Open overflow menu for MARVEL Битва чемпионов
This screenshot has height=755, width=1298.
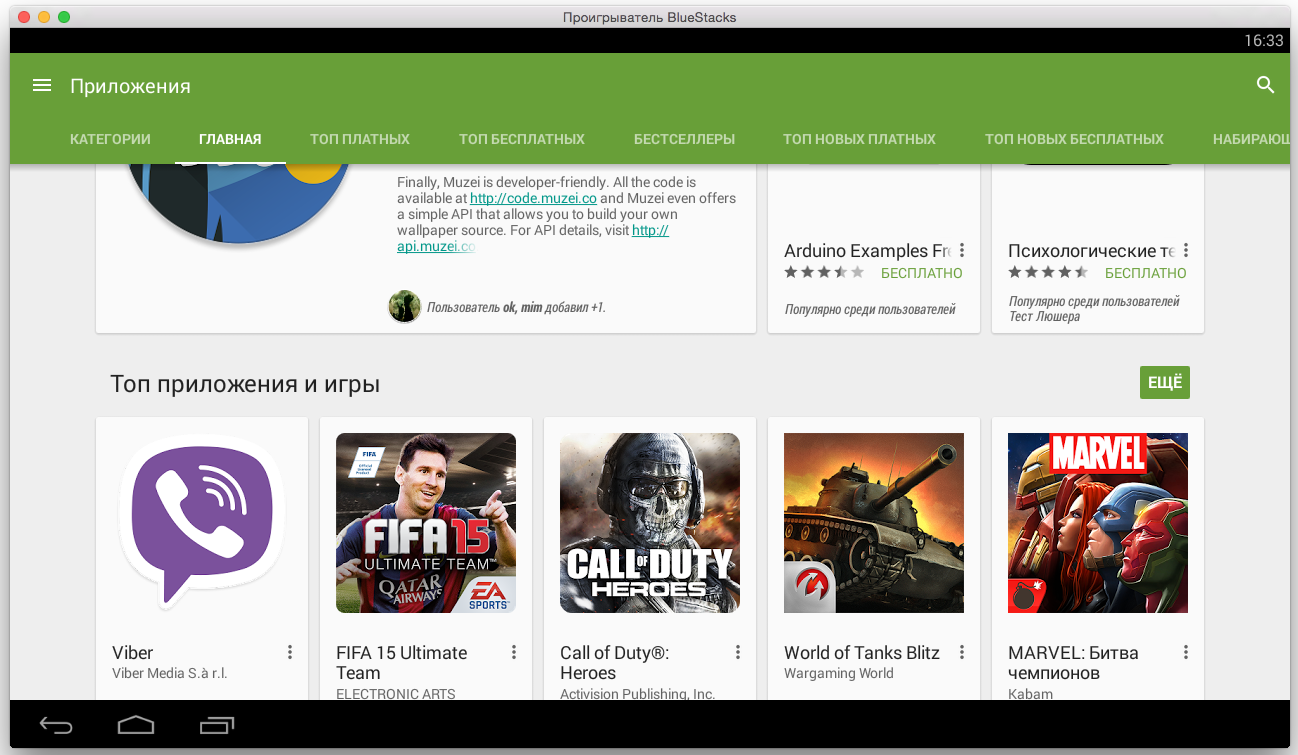[x=1186, y=652]
